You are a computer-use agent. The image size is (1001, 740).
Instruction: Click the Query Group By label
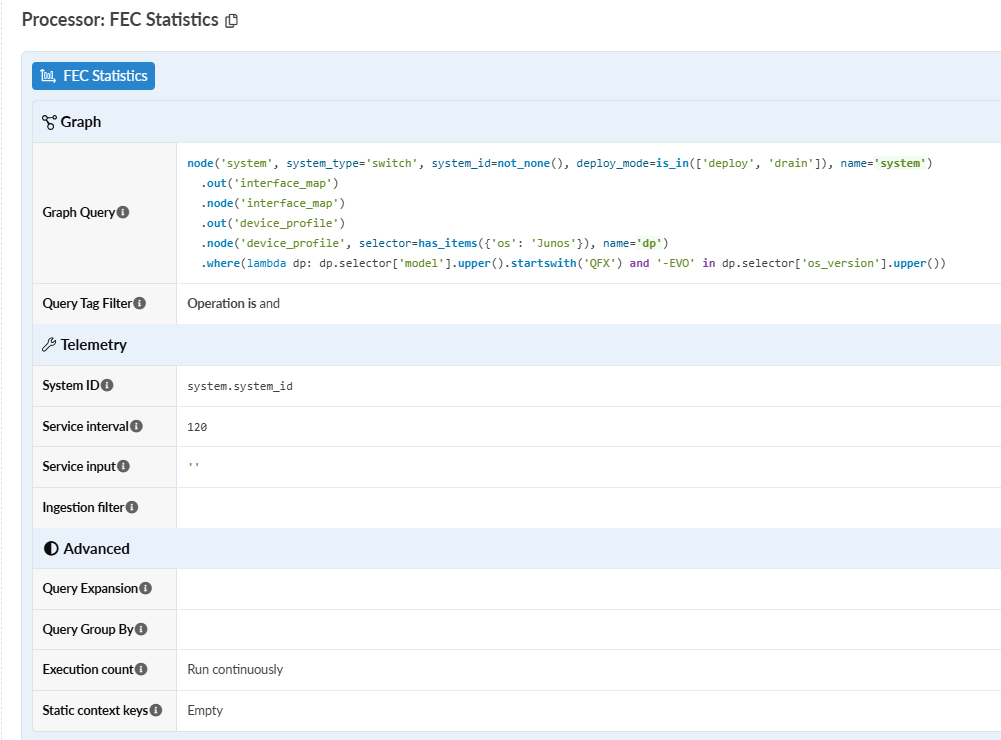point(88,629)
